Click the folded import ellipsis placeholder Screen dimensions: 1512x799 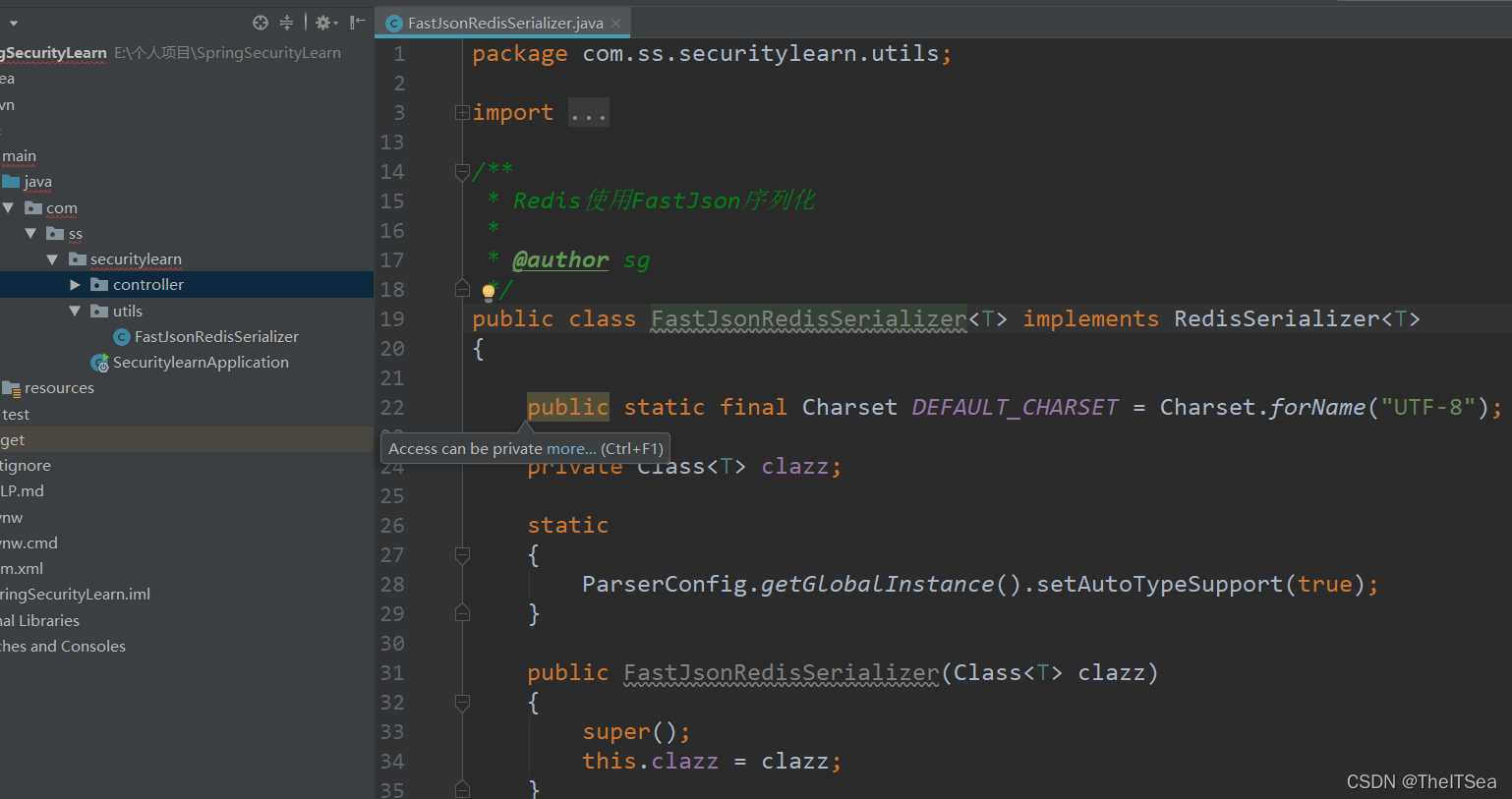(589, 113)
